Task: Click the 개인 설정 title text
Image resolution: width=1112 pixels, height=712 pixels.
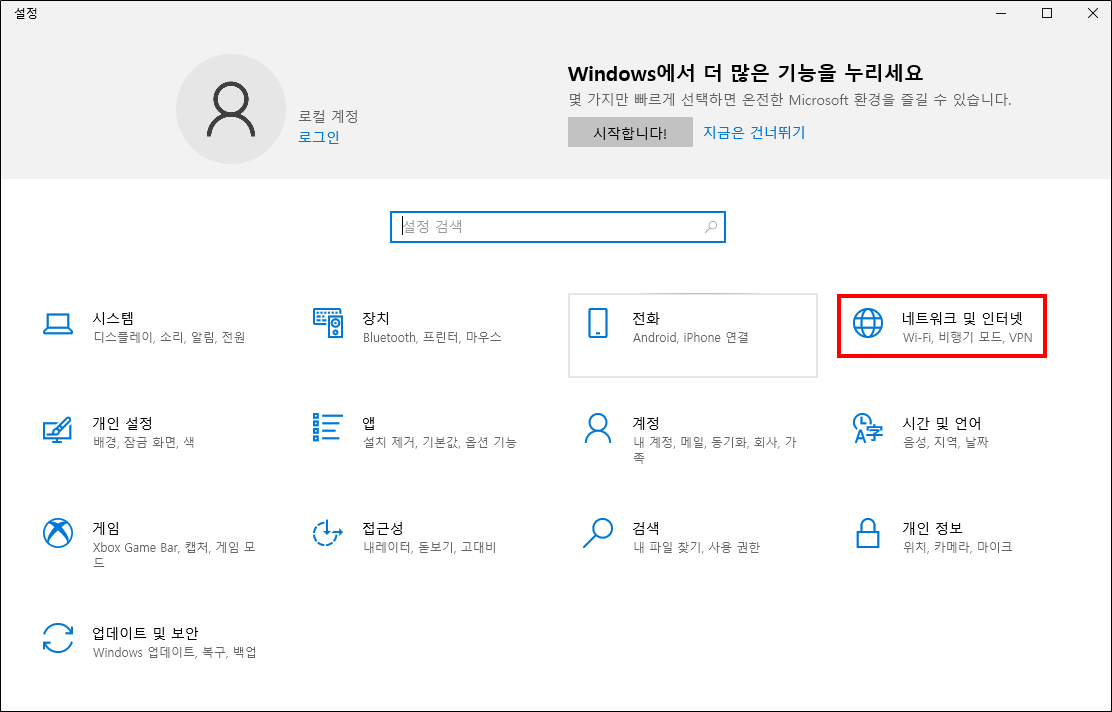Action: click(x=123, y=423)
